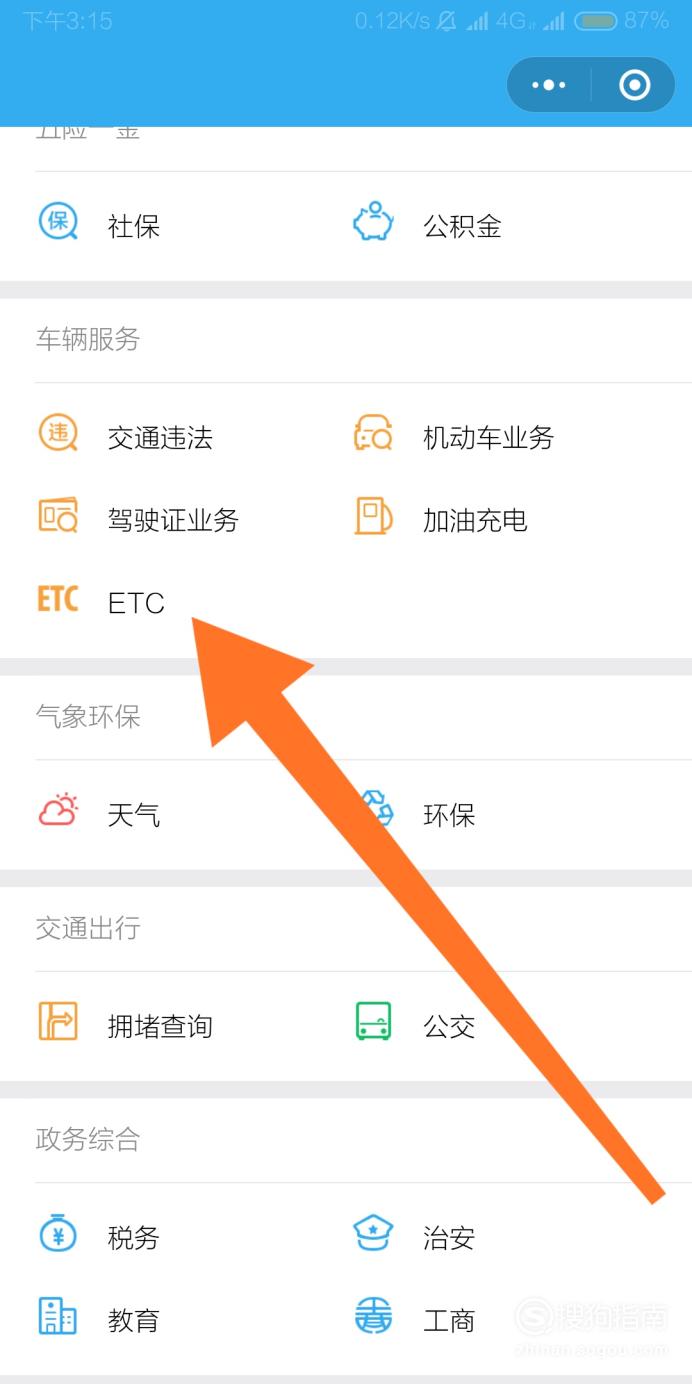Open the mini program three-dots menu
Viewport: 692px width, 1384px height.
(548, 85)
